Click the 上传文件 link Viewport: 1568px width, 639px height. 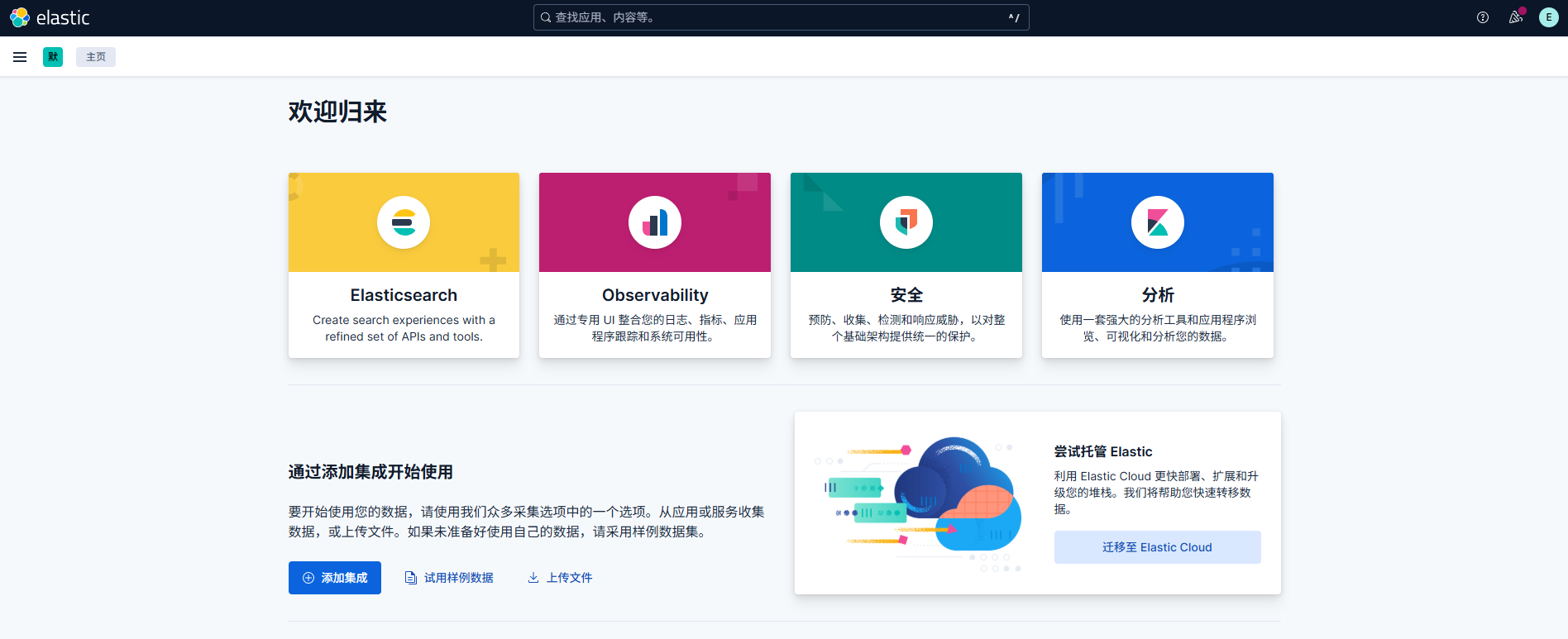560,578
